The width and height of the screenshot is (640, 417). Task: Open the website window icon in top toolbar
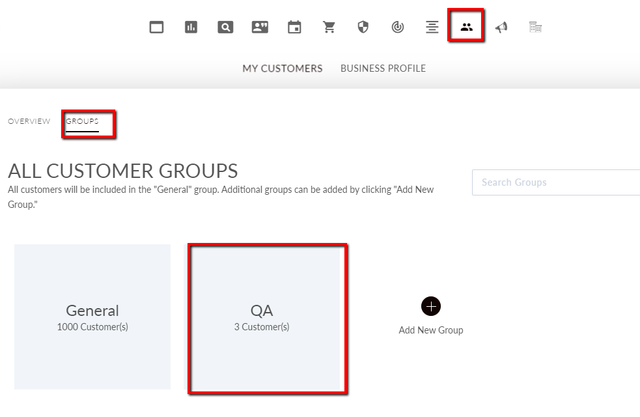(156, 27)
